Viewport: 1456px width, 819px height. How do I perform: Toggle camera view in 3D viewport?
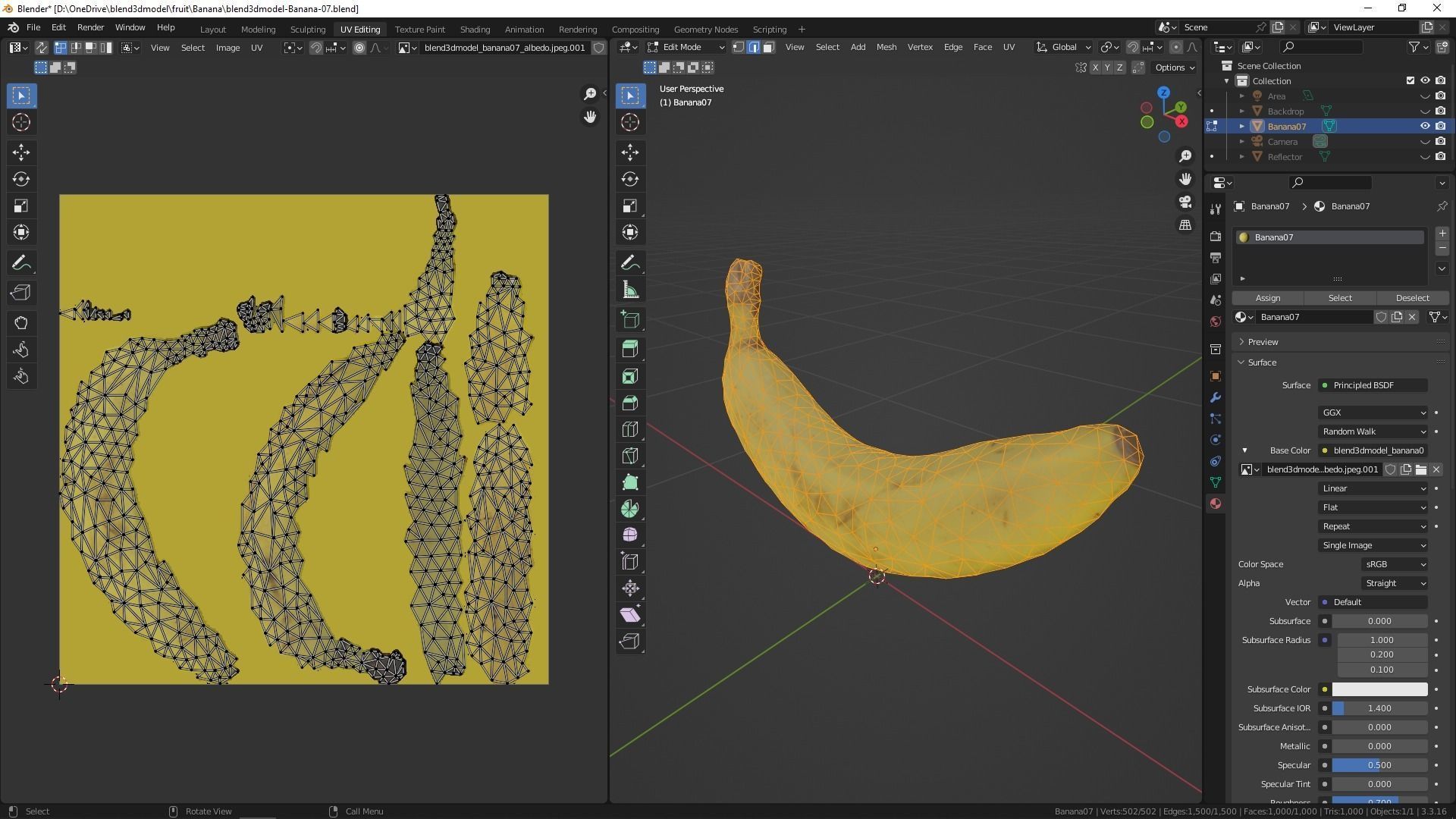1185,202
